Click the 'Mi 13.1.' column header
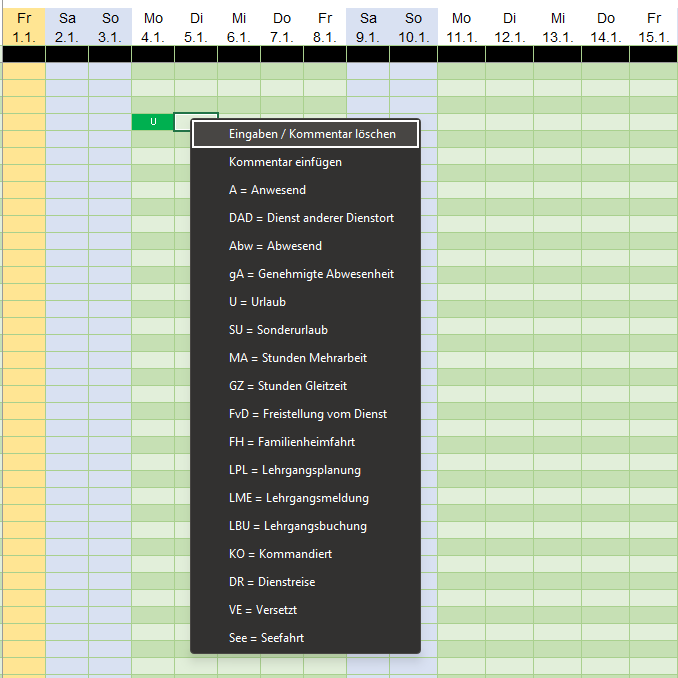The image size is (678, 678). 558,27
